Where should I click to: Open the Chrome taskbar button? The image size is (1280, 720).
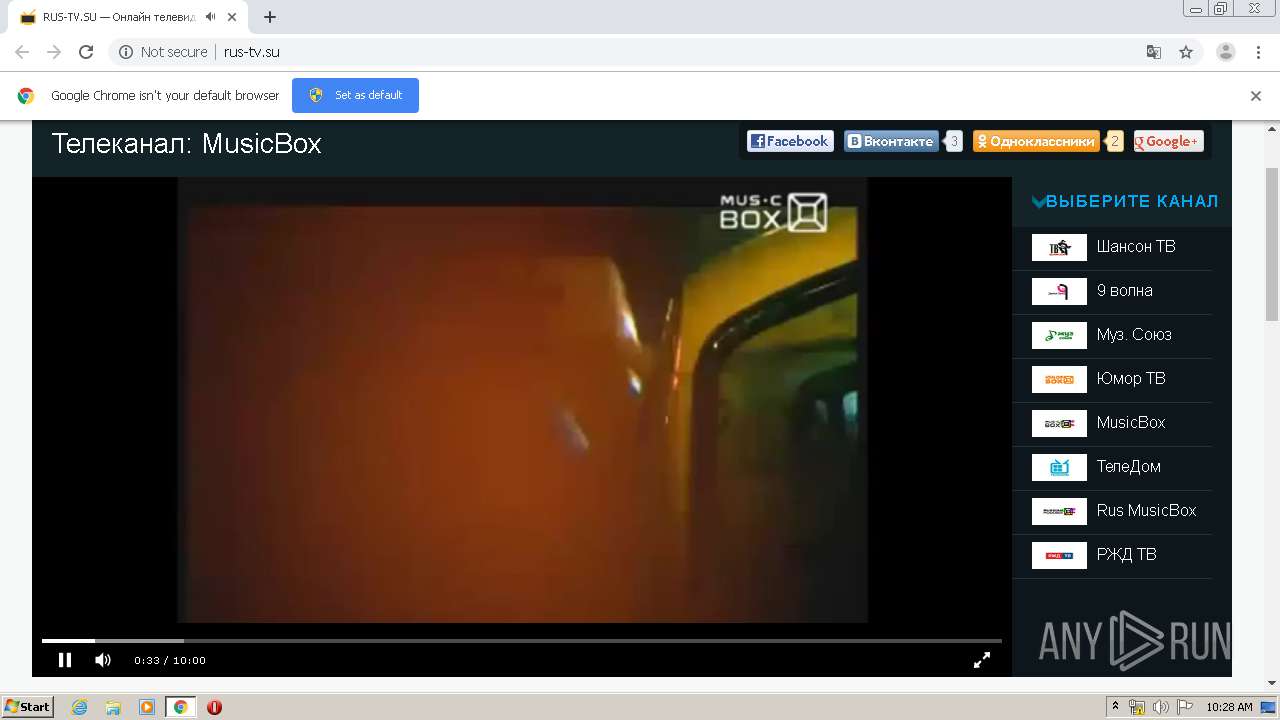[181, 707]
